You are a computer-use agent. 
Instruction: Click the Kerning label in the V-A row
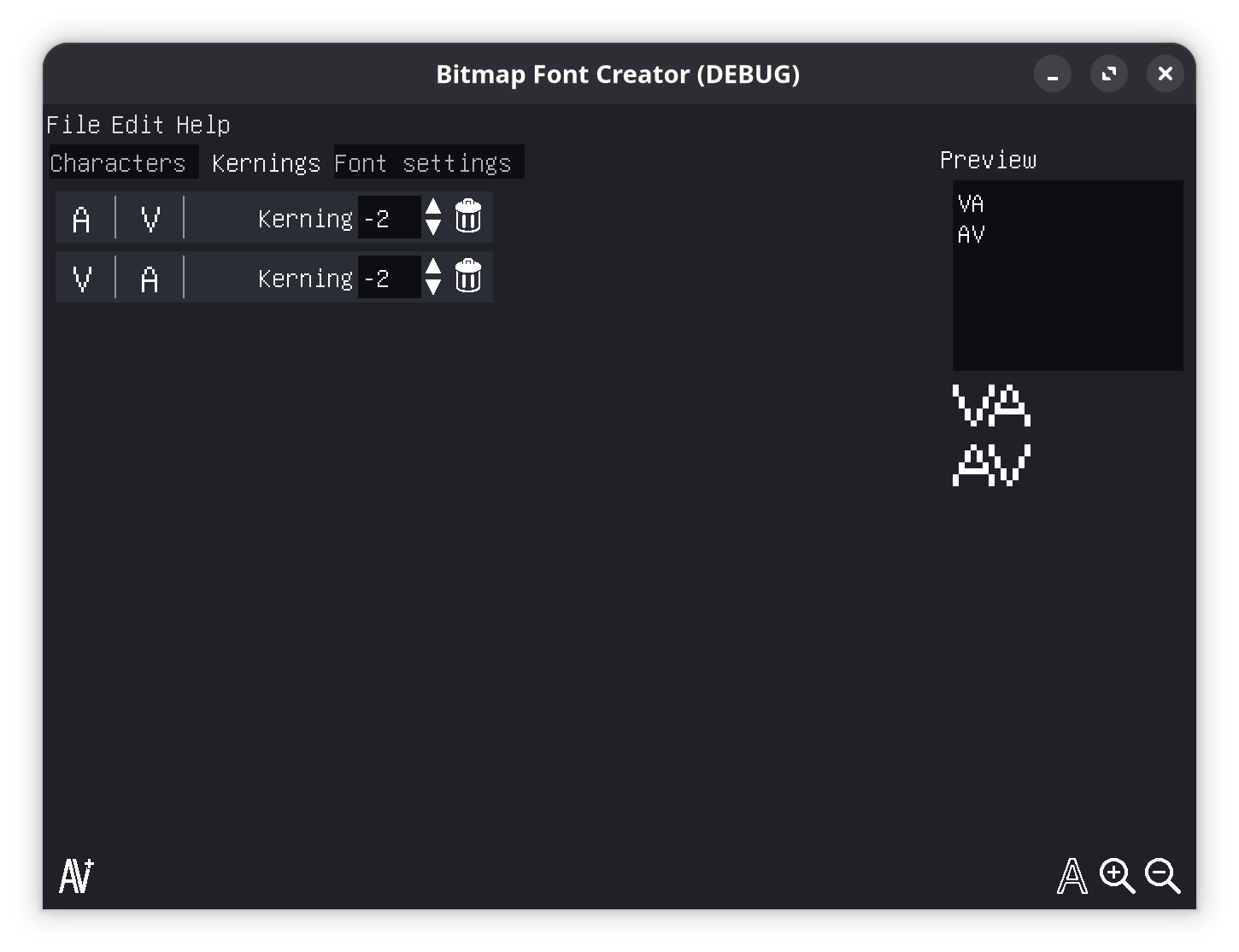click(x=305, y=279)
